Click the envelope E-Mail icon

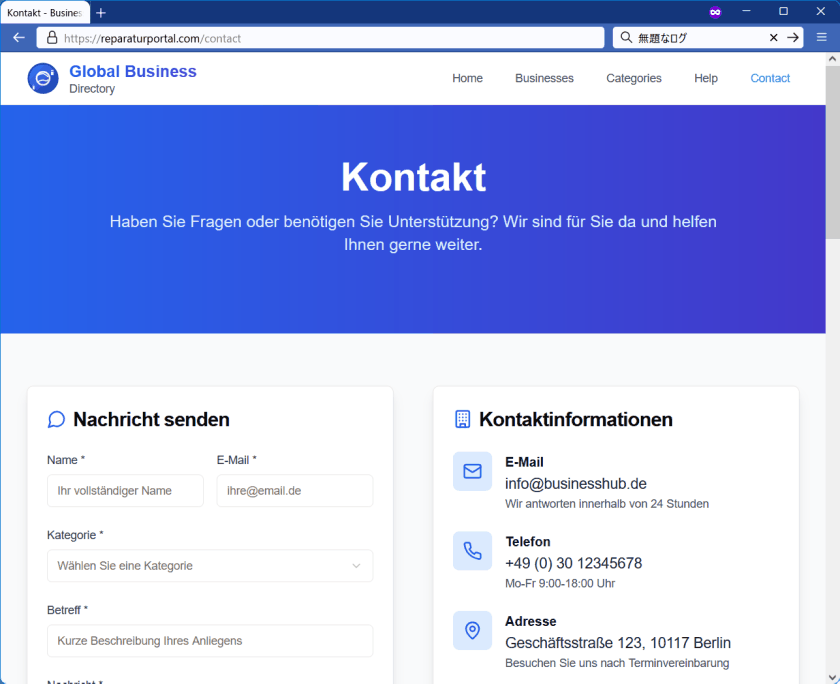(472, 471)
